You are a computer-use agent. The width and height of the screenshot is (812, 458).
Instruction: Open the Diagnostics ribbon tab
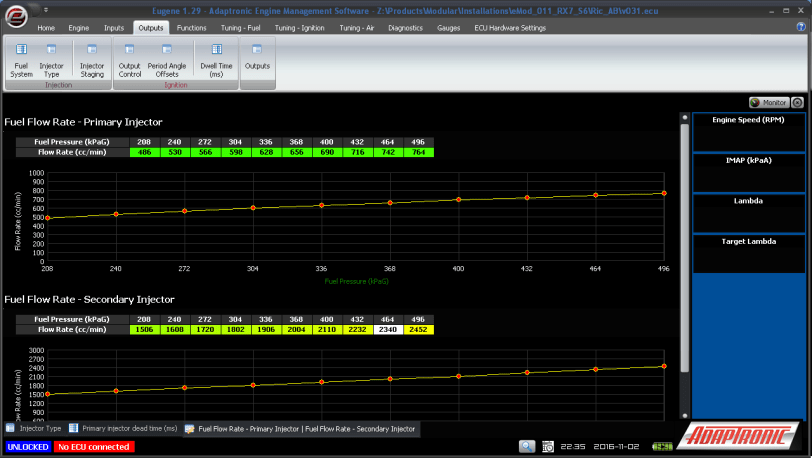click(405, 28)
